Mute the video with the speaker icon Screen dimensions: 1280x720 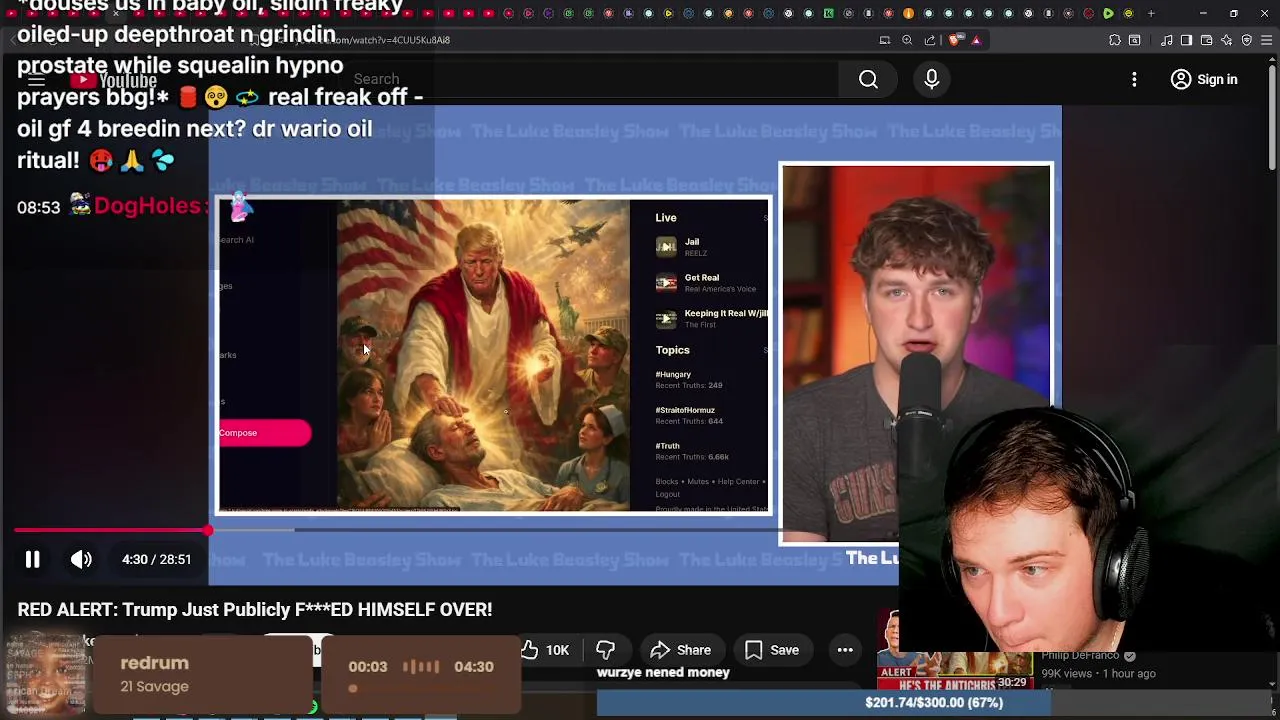click(x=81, y=560)
